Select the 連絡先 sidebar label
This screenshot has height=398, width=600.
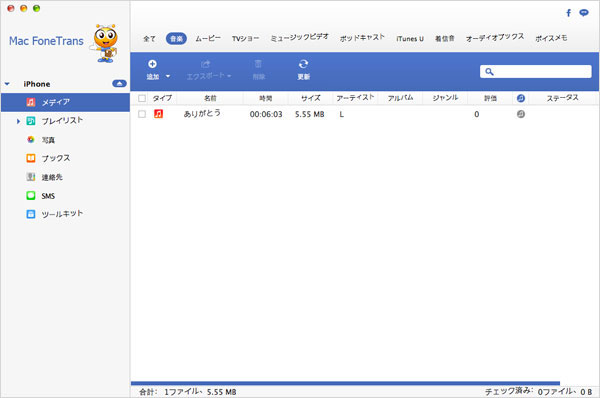click(x=52, y=177)
